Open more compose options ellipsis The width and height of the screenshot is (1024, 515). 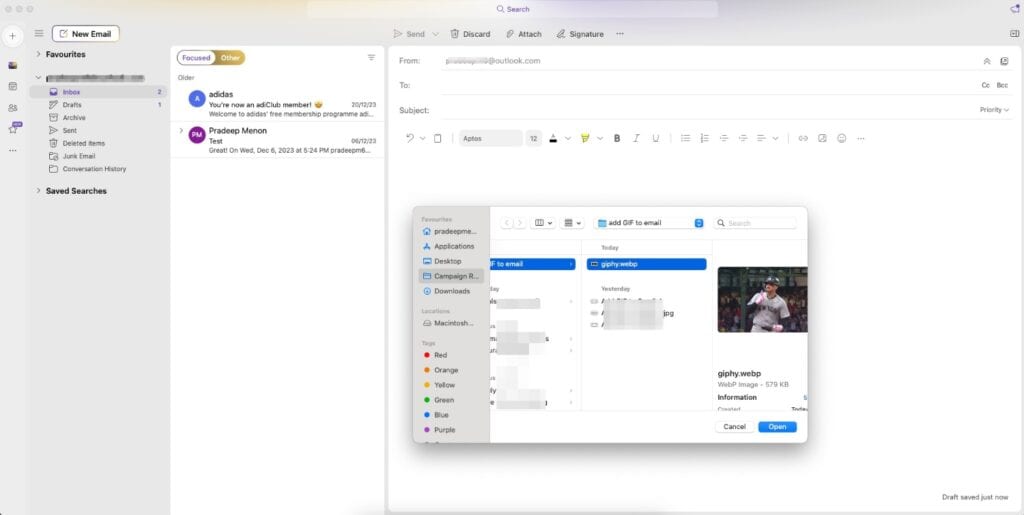[620, 34]
